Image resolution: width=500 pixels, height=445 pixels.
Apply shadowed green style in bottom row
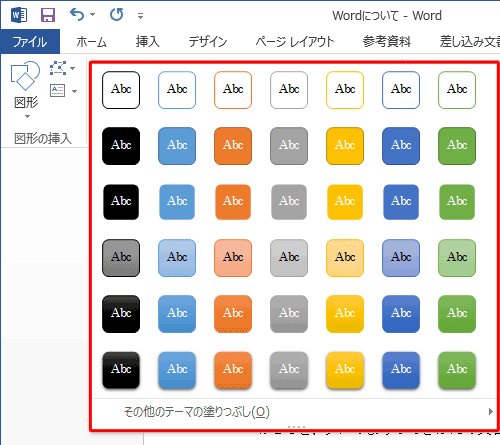pyautogui.click(x=457, y=370)
